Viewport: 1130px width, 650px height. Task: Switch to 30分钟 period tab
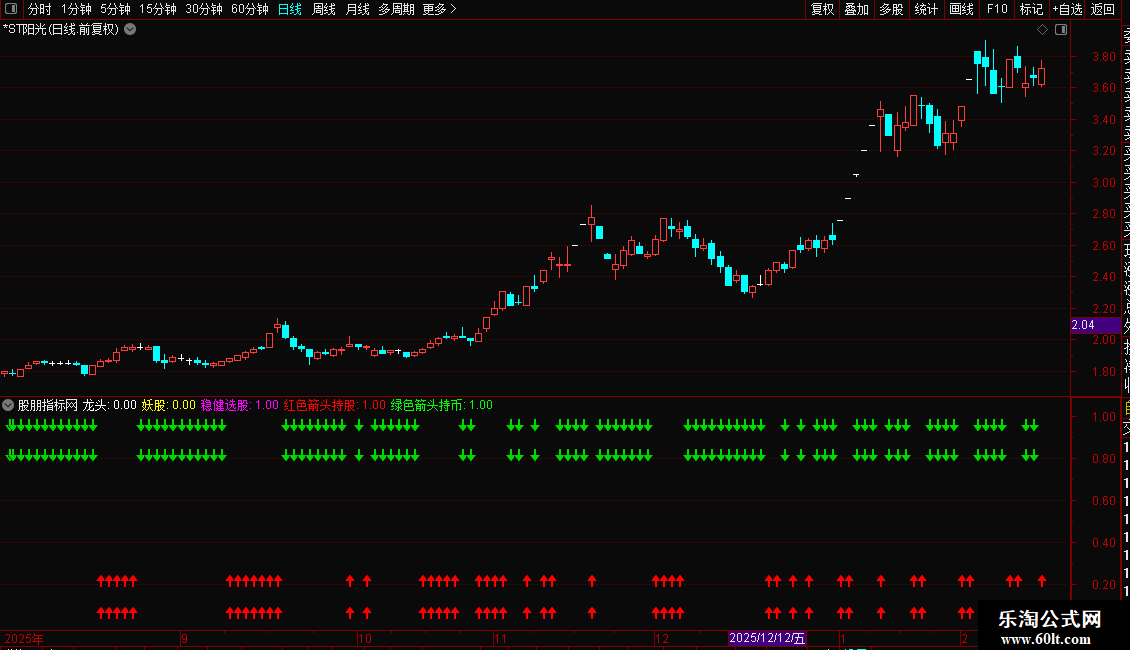click(203, 9)
